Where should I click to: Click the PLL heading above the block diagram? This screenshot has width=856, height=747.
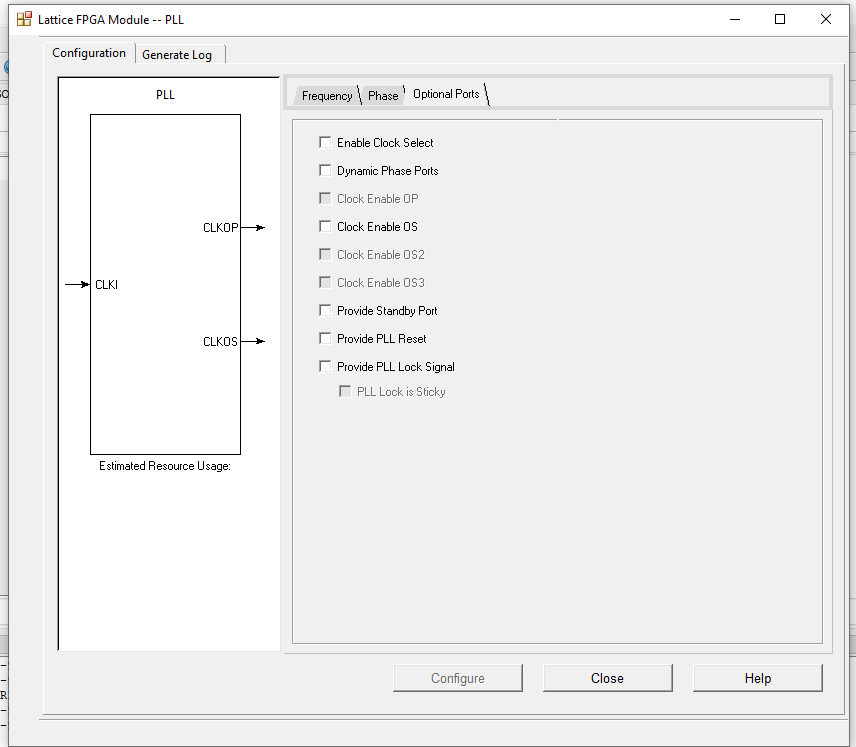(165, 94)
